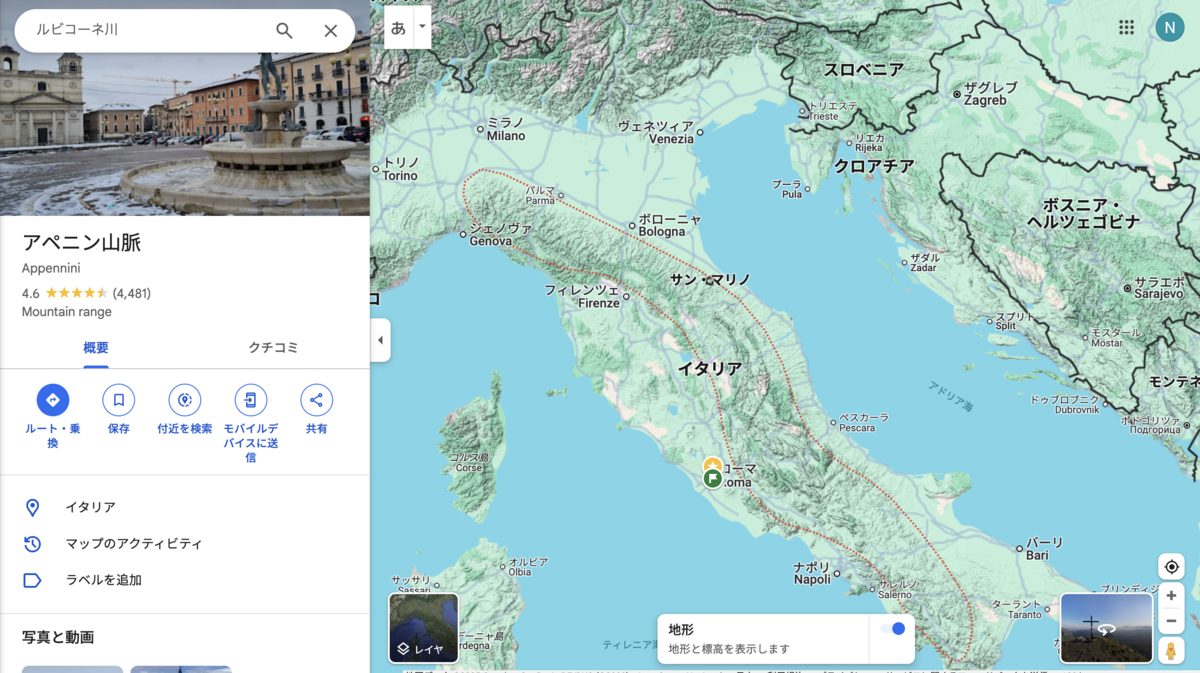The height and width of the screenshot is (673, 1200).
Task: Select the 付近を検索 nearby icon
Action: 184,400
